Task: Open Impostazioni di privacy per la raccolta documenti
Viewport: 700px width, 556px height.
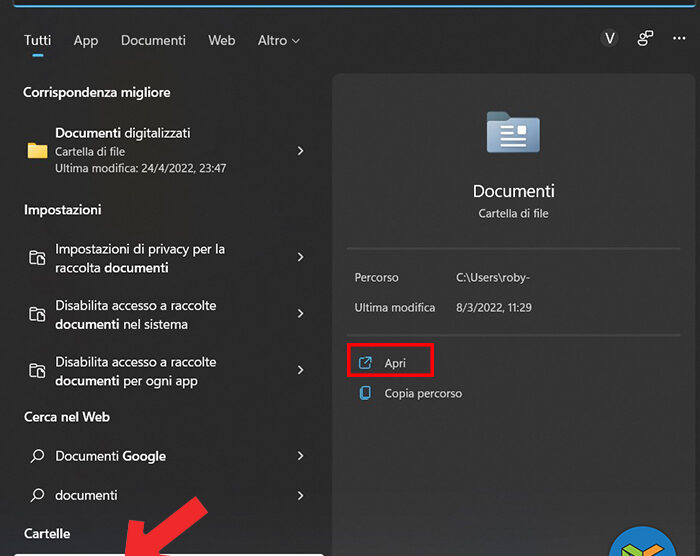Action: [140, 258]
